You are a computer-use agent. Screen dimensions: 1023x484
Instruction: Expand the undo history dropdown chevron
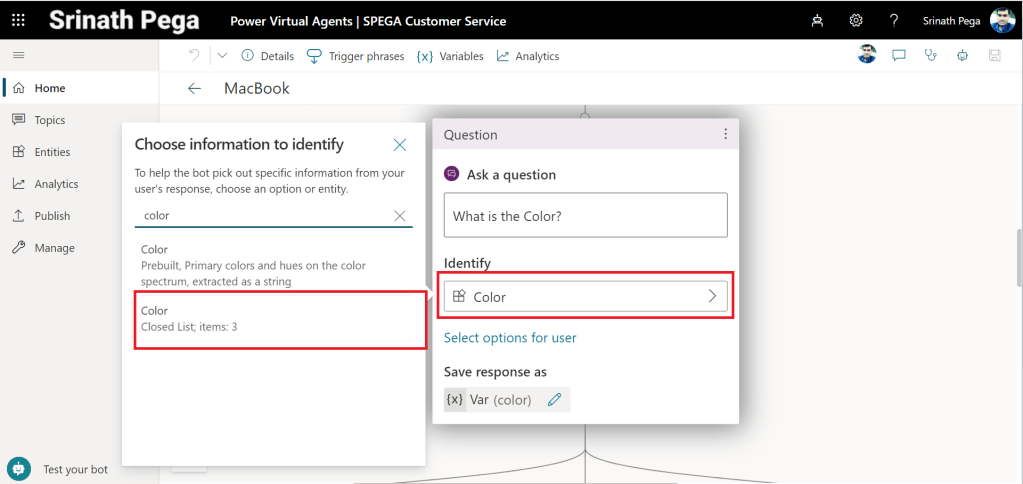[x=222, y=56]
